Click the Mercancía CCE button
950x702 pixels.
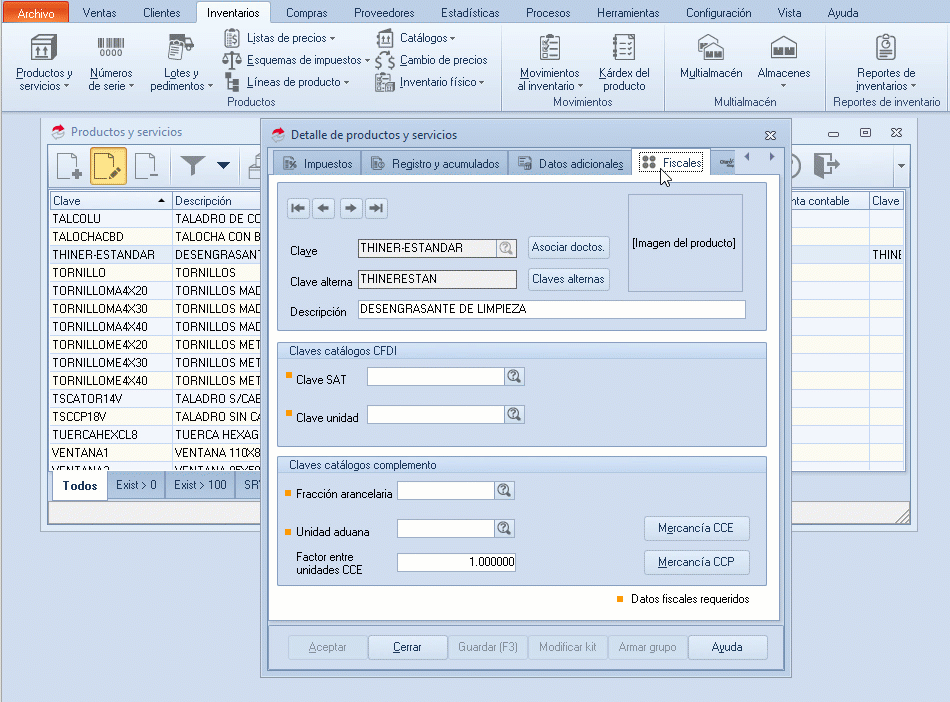696,529
